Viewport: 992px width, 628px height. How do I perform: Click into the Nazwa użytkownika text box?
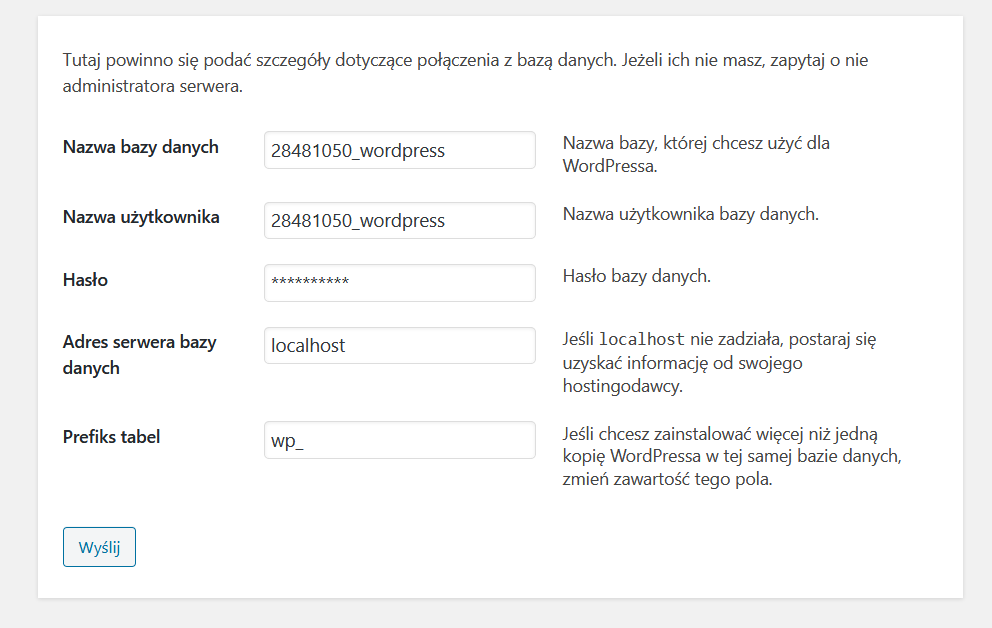click(x=399, y=221)
